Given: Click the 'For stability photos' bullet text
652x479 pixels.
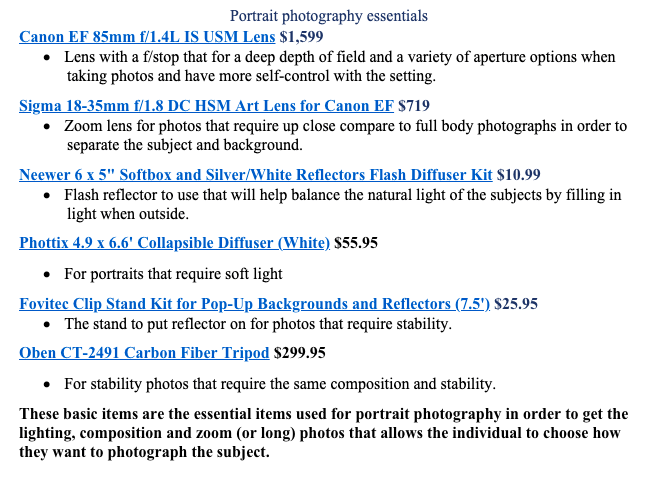Looking at the screenshot, I should [x=280, y=384].
